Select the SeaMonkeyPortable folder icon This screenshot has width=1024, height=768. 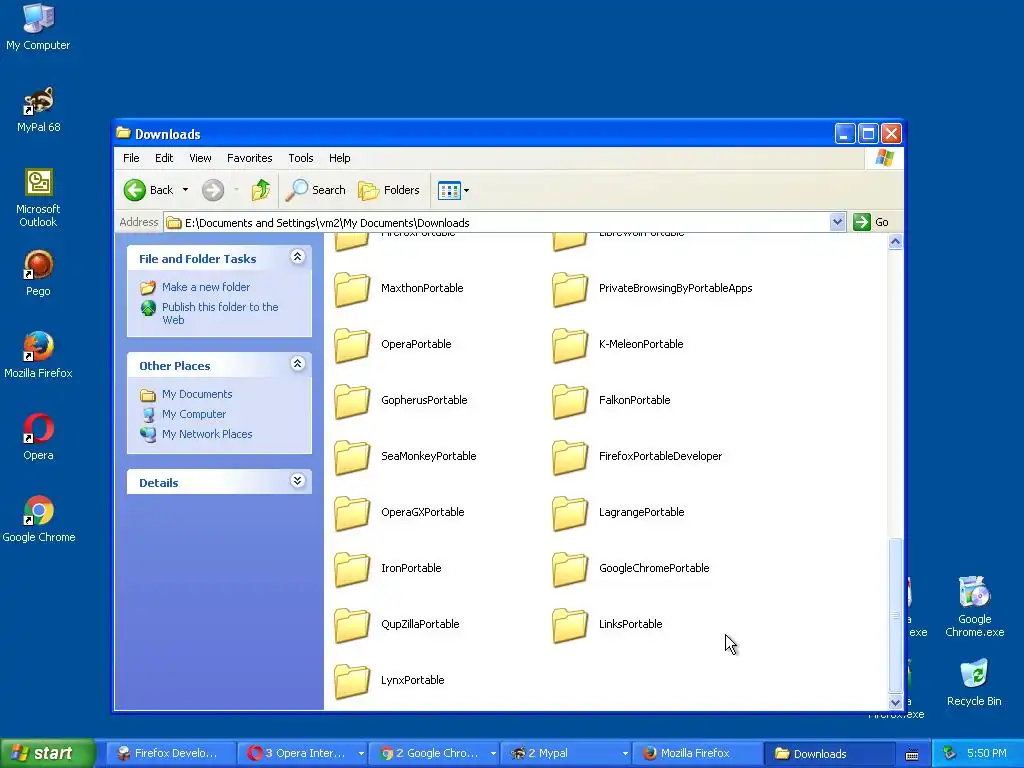[x=352, y=457]
